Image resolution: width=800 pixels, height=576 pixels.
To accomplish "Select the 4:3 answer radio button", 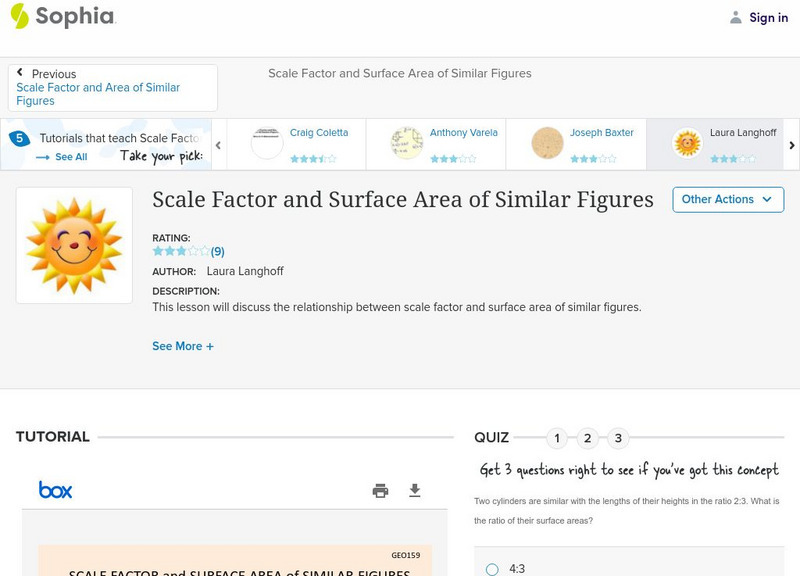I will [x=492, y=569].
